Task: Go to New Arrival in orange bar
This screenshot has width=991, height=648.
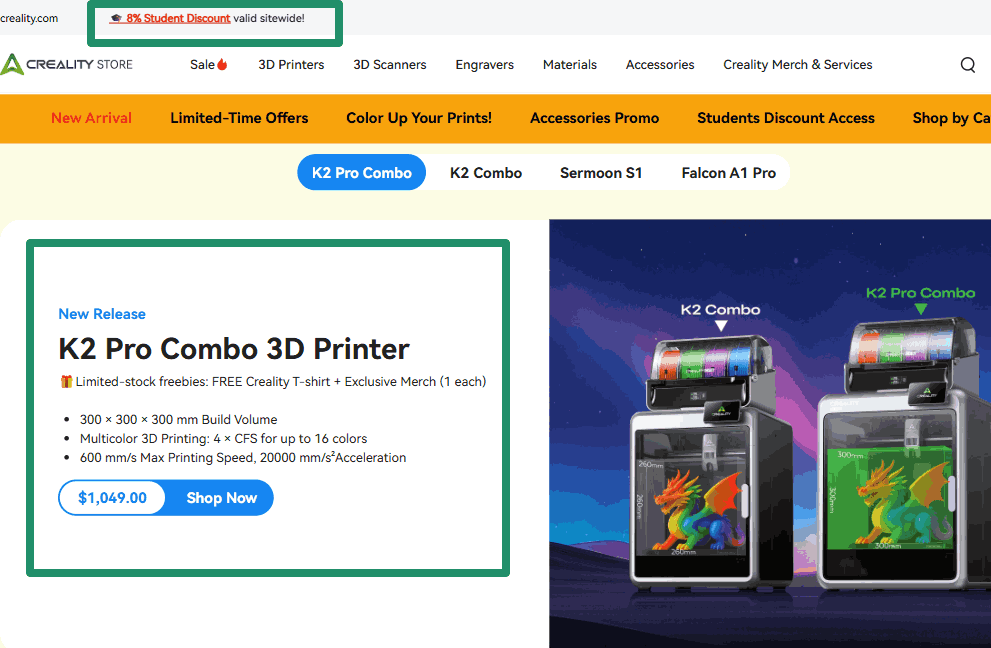Action: [92, 118]
